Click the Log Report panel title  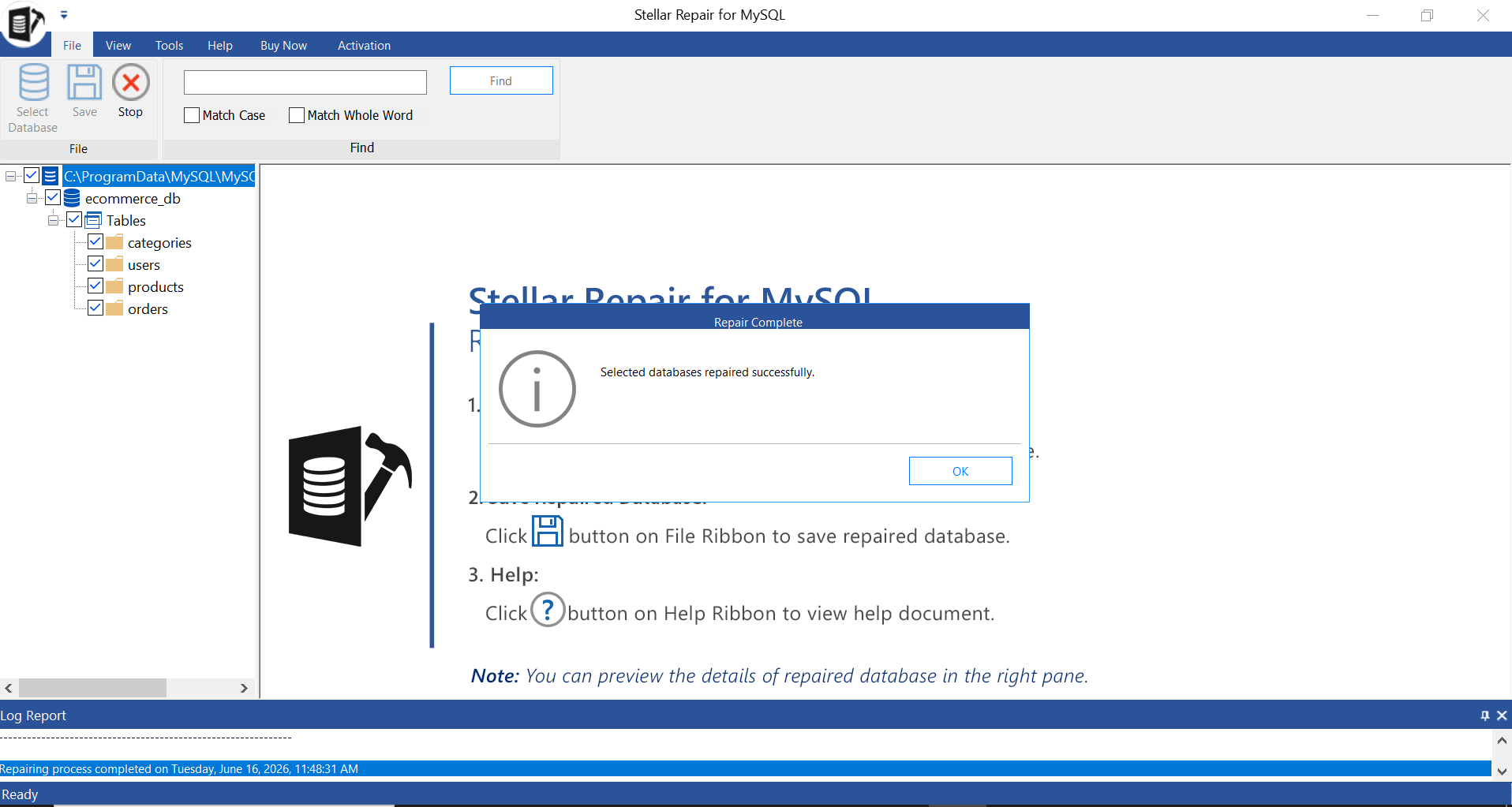[x=33, y=715]
